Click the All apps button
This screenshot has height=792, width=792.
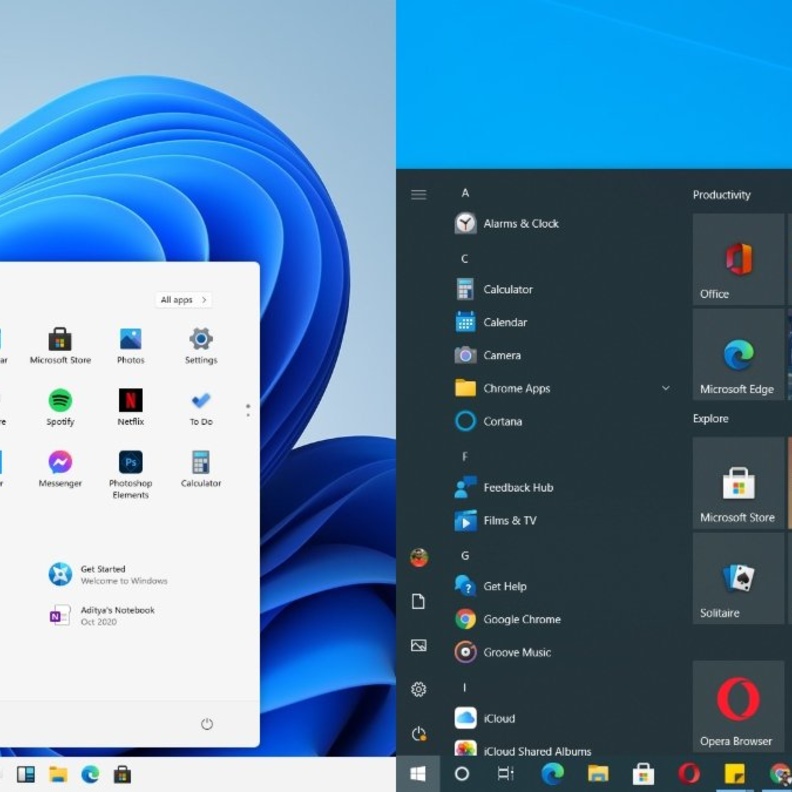(183, 300)
